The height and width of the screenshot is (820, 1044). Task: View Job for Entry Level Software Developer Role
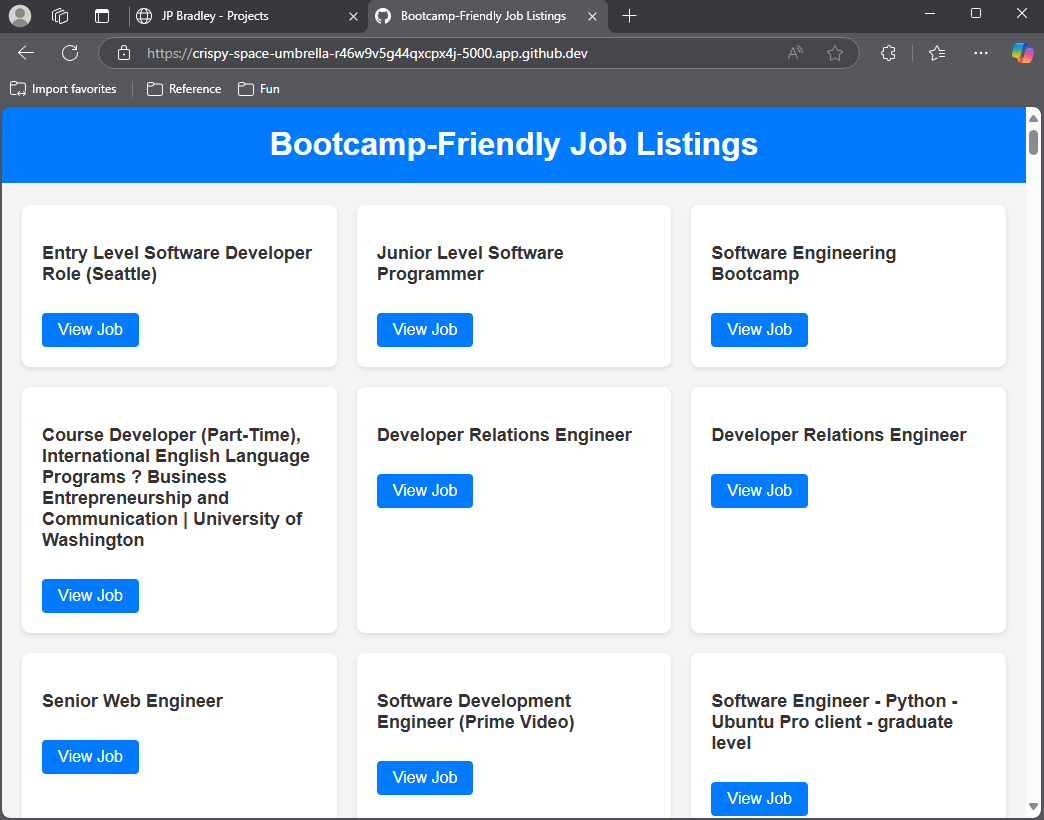pyautogui.click(x=91, y=329)
